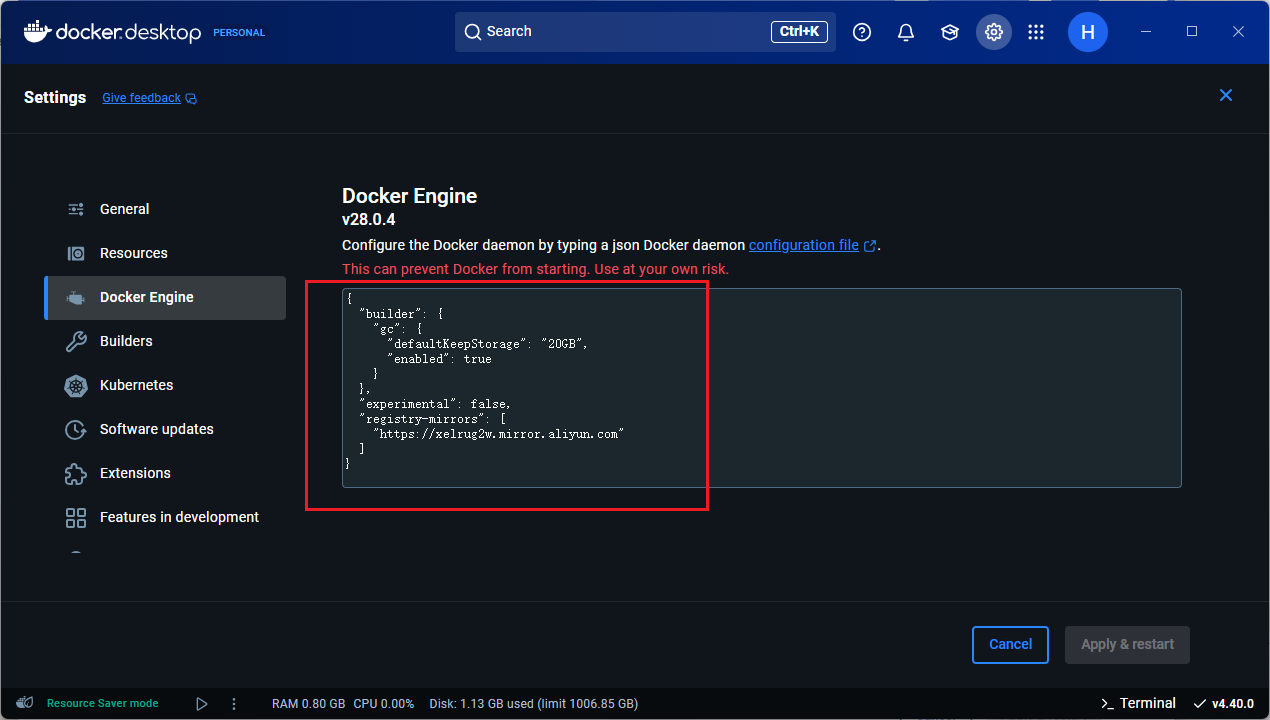Image resolution: width=1270 pixels, height=720 pixels.
Task: View notifications via the bell icon
Action: 906,31
